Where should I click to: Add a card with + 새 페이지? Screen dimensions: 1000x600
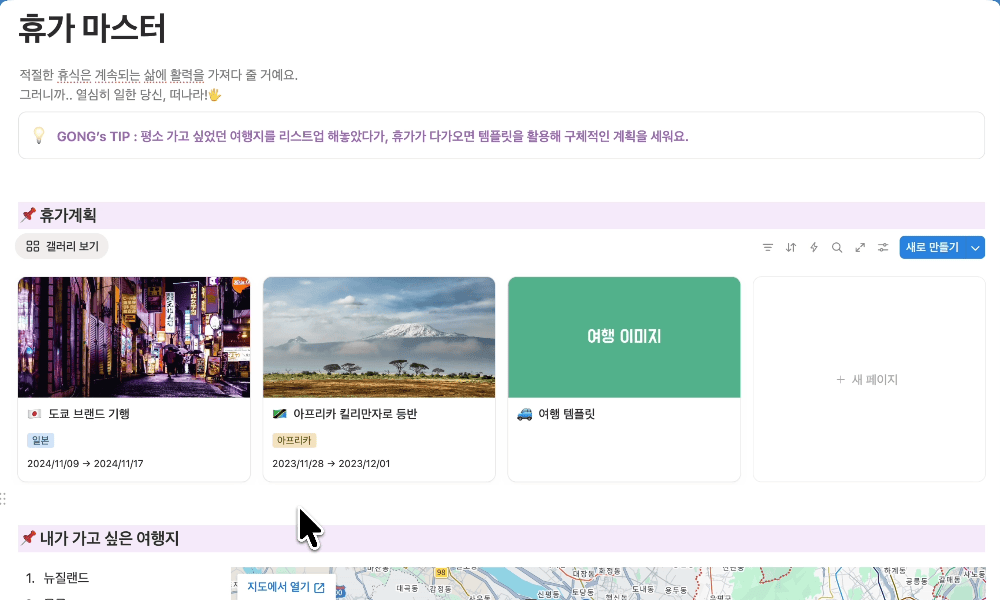(x=869, y=379)
